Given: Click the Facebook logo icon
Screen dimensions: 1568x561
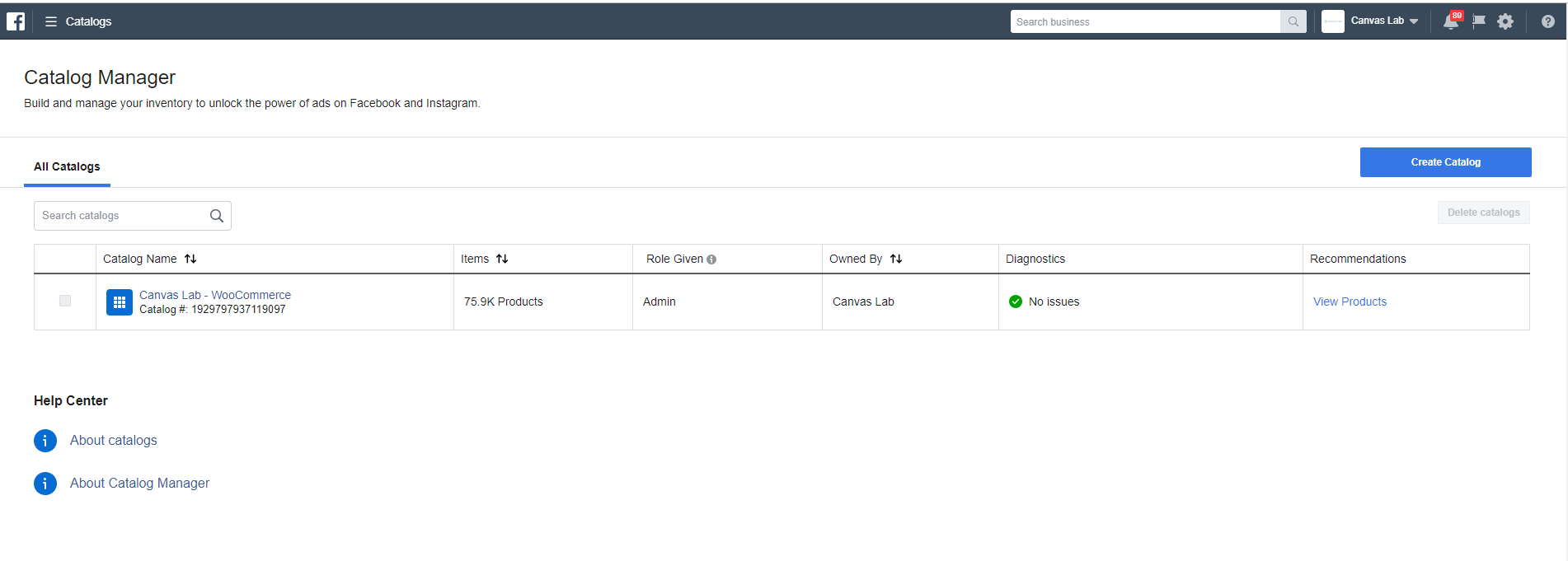Looking at the screenshot, I should [16, 21].
